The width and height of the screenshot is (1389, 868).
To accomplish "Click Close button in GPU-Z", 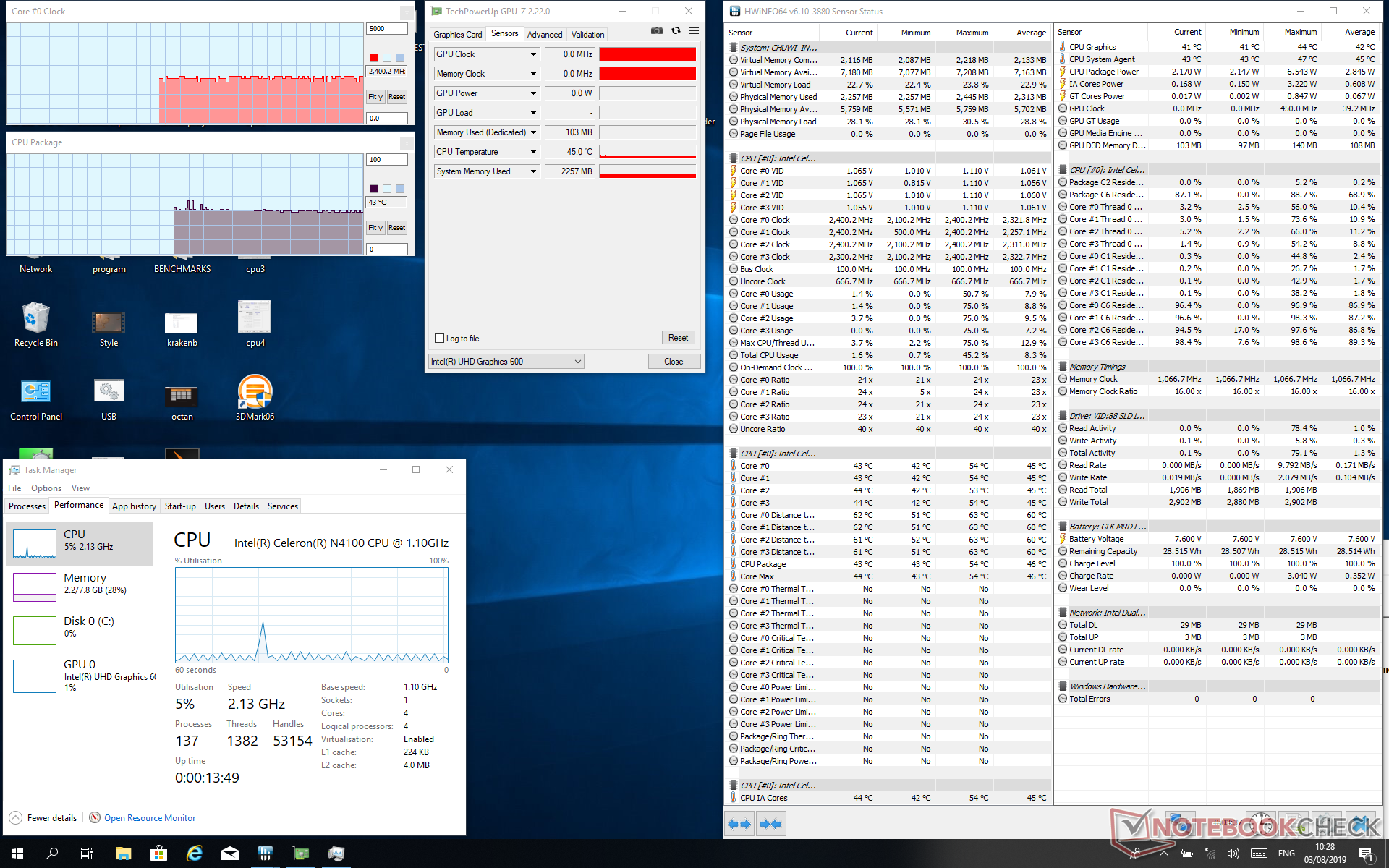I will click(674, 361).
